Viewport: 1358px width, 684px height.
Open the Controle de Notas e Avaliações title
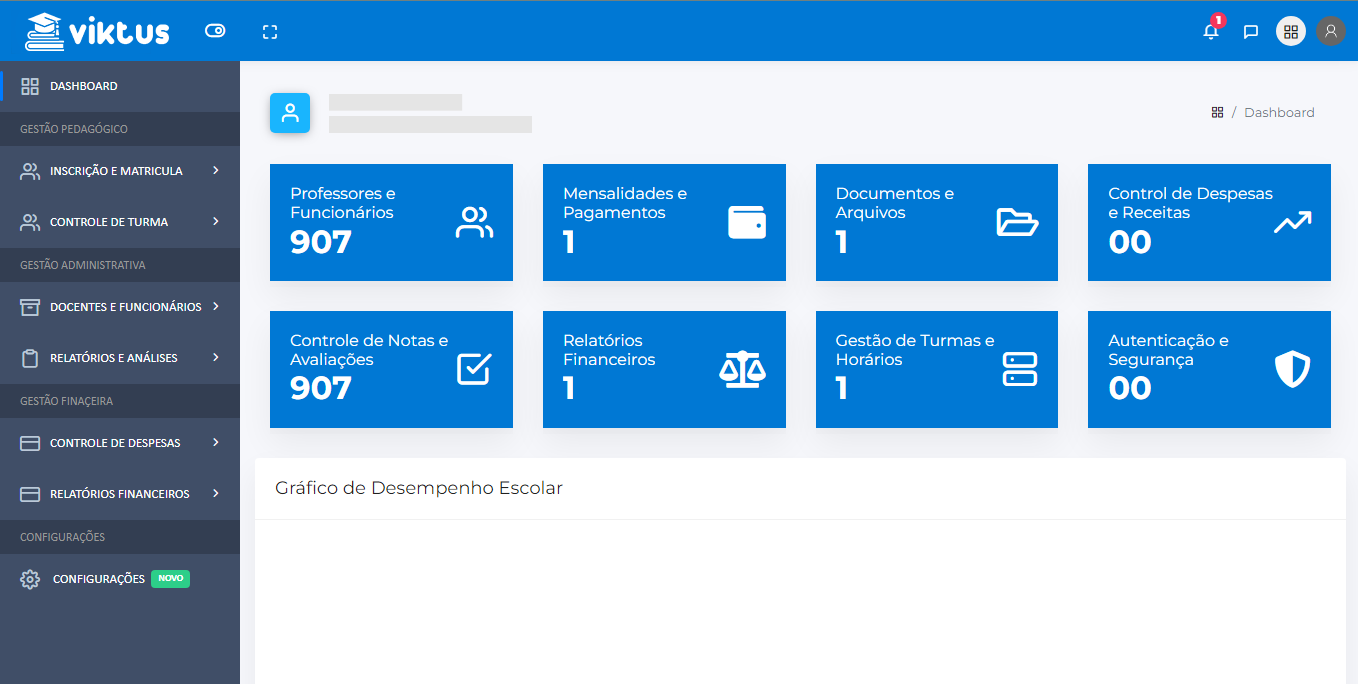click(369, 350)
